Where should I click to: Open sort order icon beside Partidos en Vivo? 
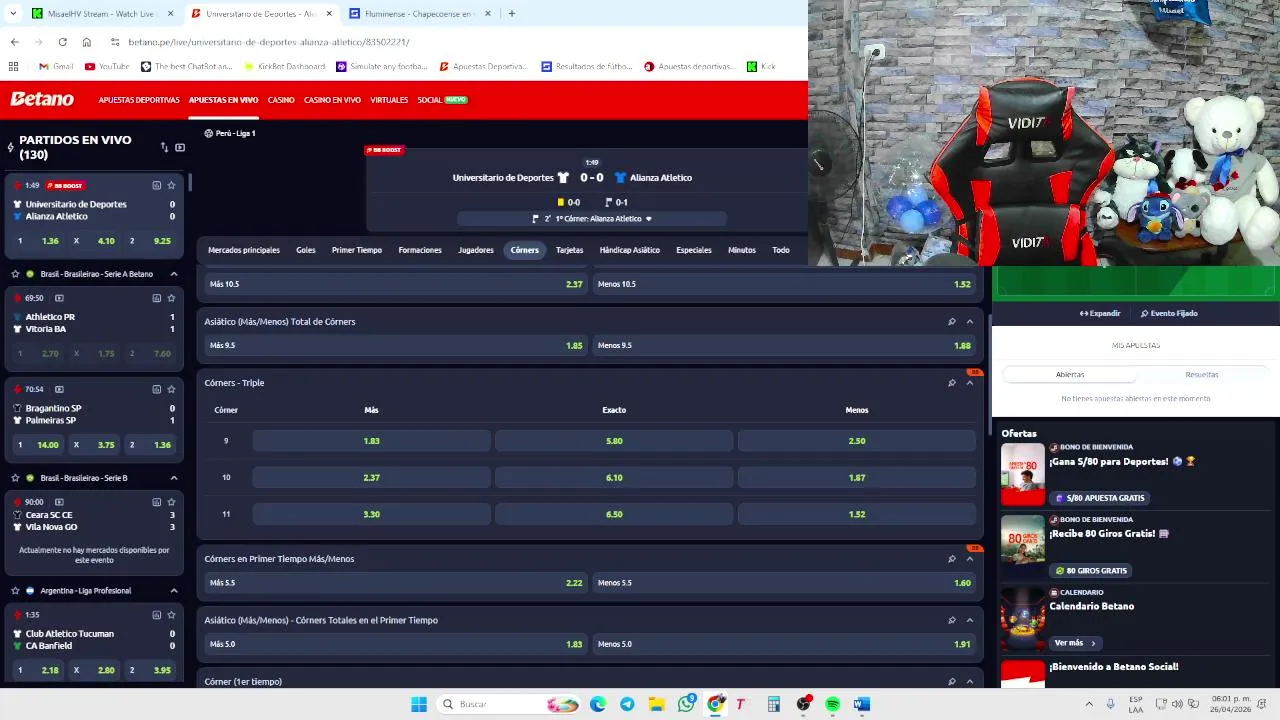click(164, 147)
